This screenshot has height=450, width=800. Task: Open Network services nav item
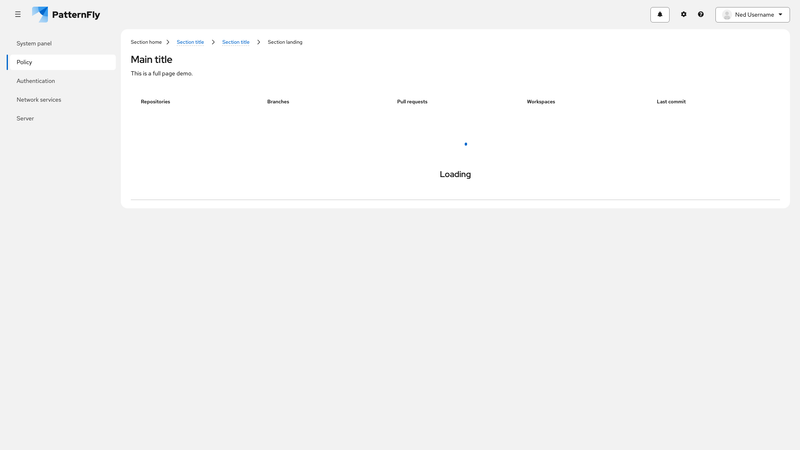coord(61,99)
